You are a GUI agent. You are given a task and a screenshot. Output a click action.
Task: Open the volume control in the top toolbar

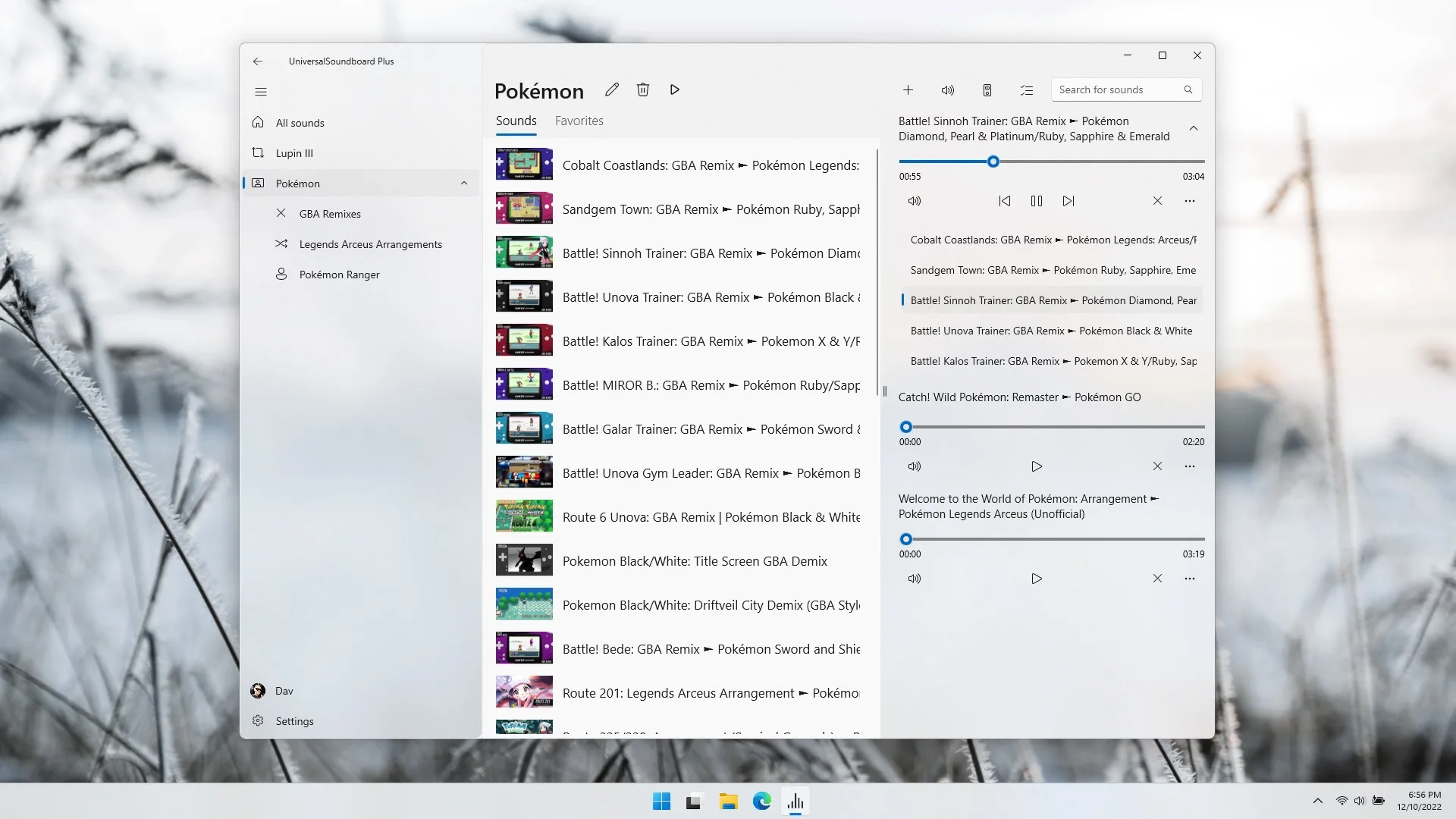[948, 89]
